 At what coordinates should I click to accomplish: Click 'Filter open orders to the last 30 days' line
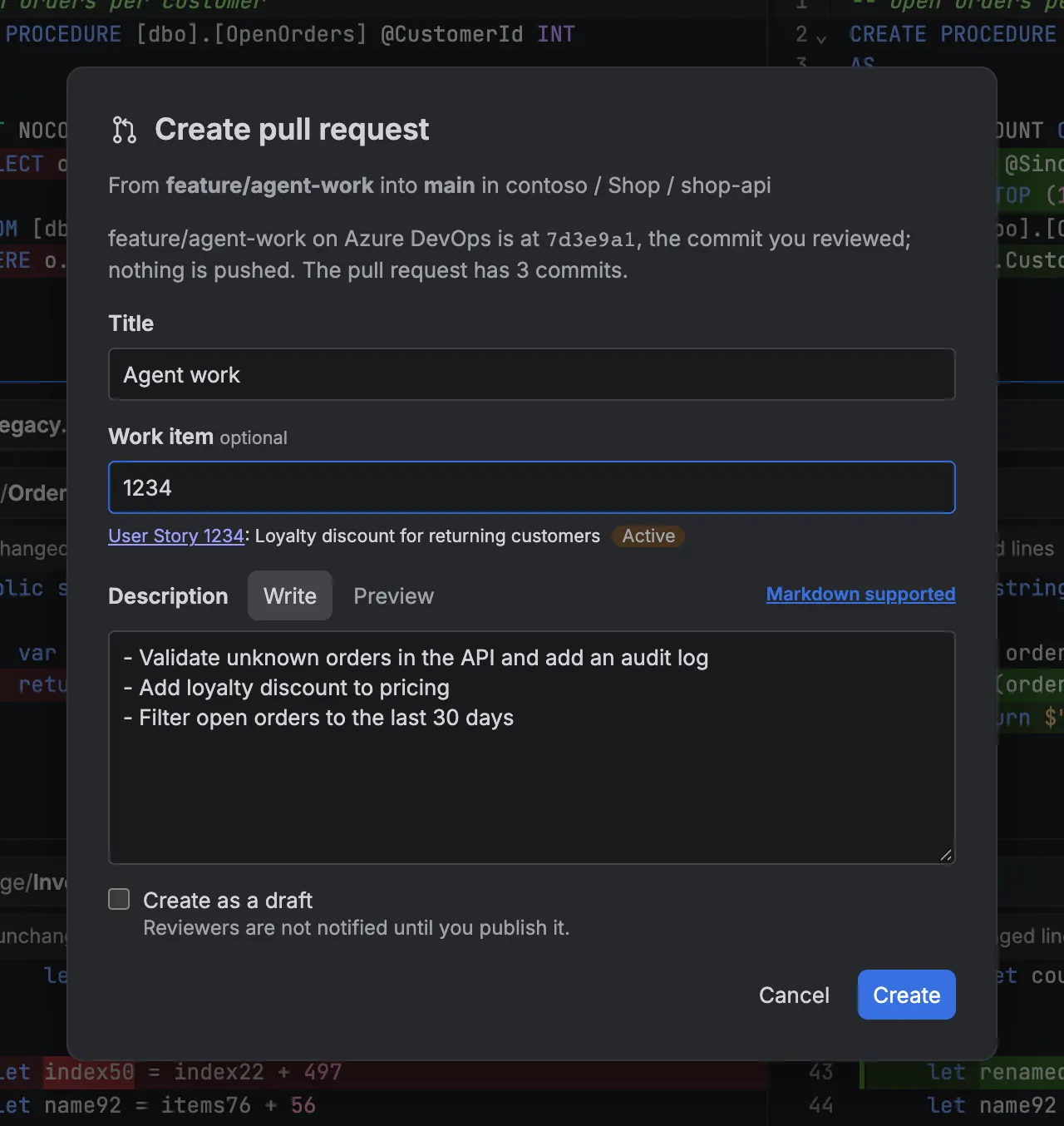(318, 718)
